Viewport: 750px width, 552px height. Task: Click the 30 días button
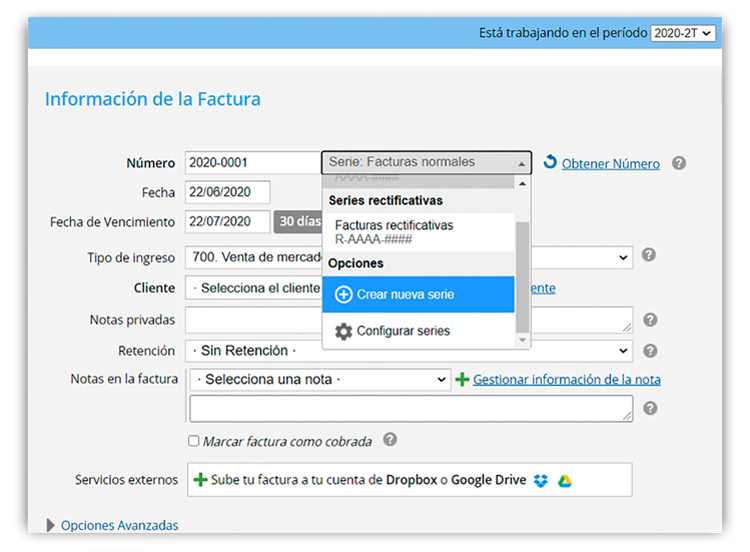pyautogui.click(x=298, y=221)
